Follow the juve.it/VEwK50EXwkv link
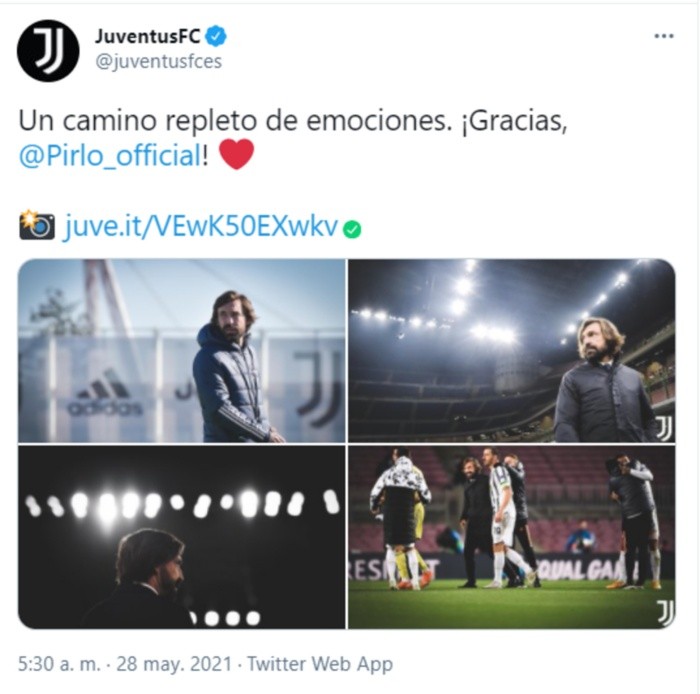Image resolution: width=700 pixels, height=694 pixels. click(x=202, y=226)
